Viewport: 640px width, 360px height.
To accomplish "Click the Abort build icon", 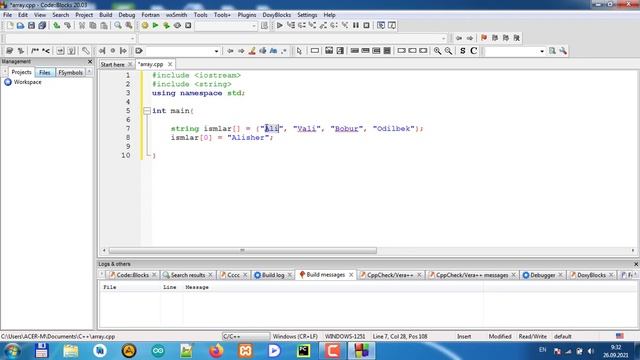I will (x=188, y=25).
